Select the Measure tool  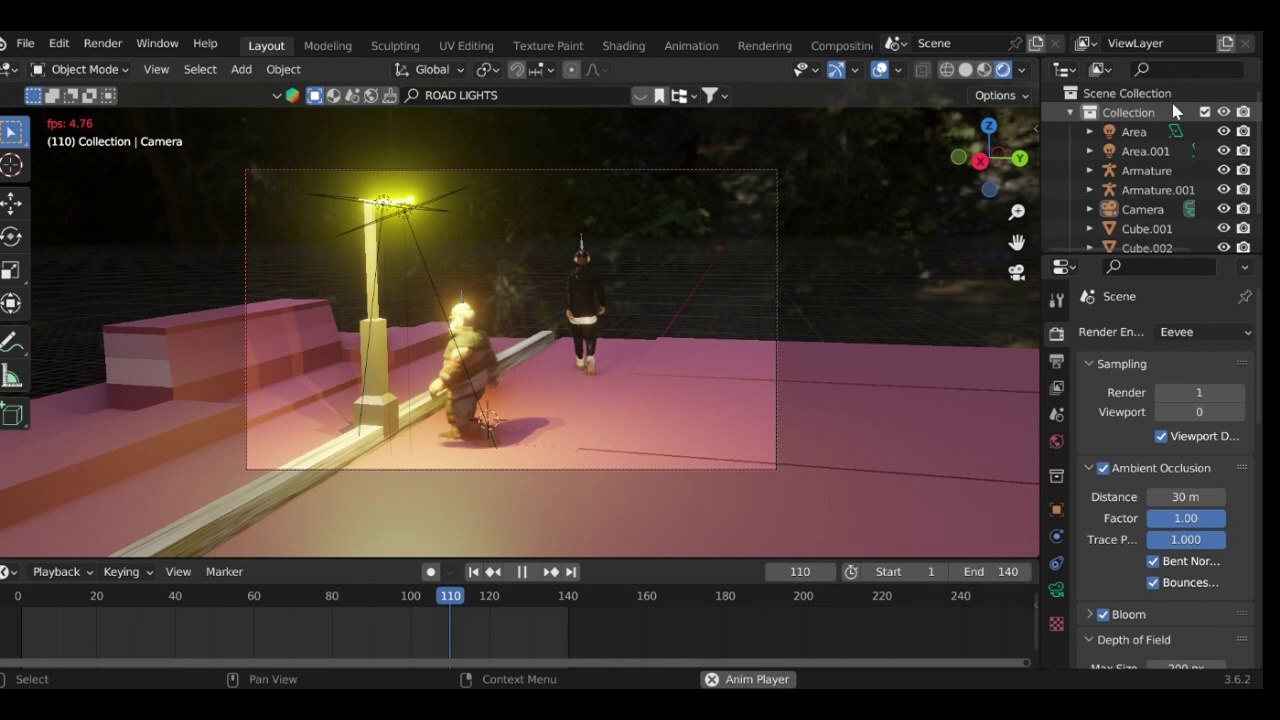tap(12, 376)
